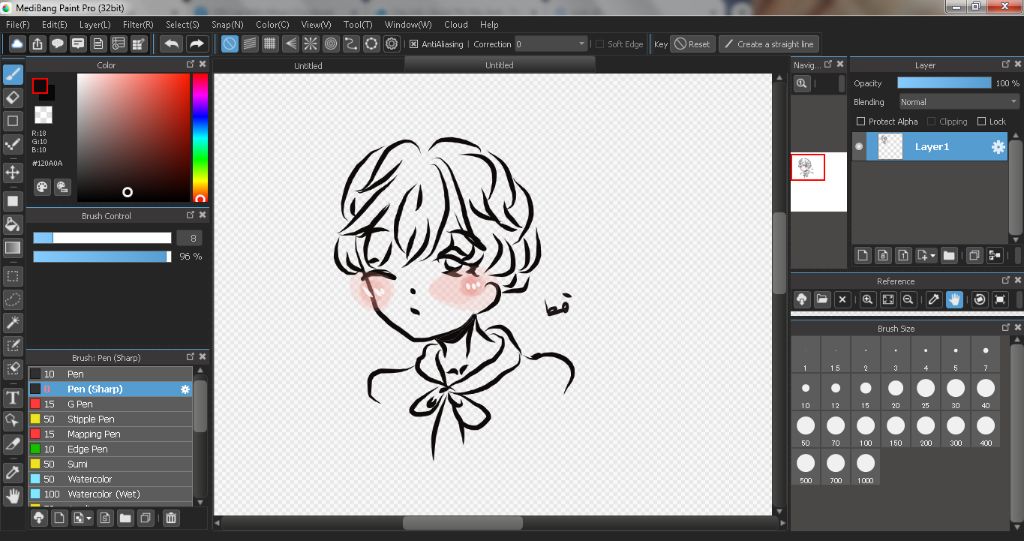1024x541 pixels.
Task: Open snap settings gear icon
Action: [x=392, y=44]
